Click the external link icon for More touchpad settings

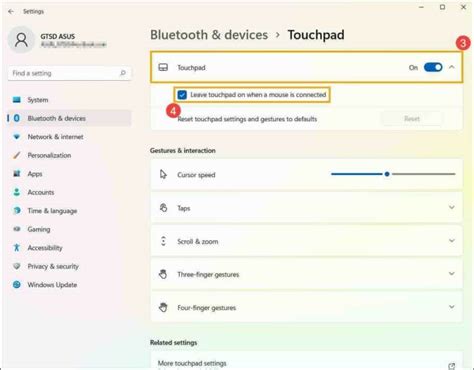click(452, 366)
